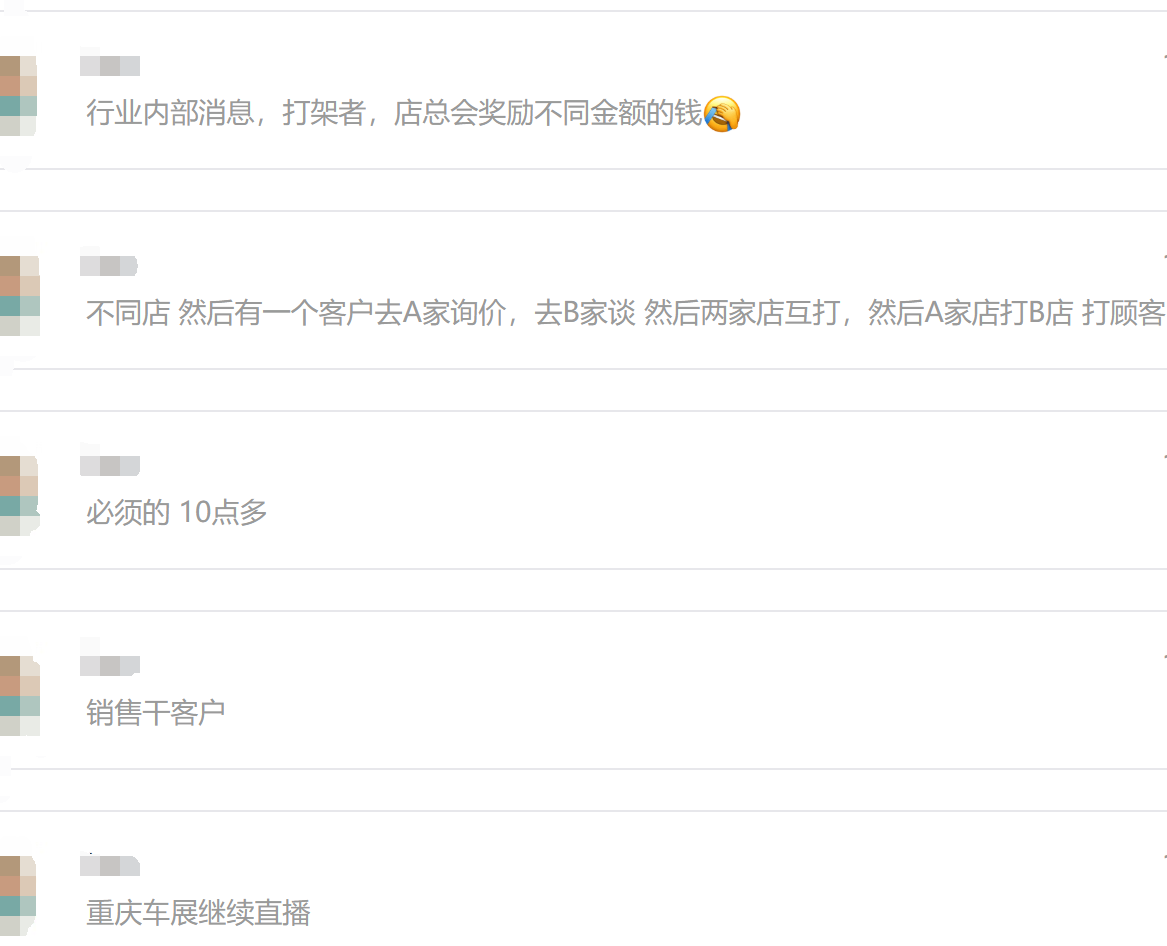Click cut-off timestamp marker of 销售干客户 comment
Screen dimensions: 1167x946
tap(1164, 657)
